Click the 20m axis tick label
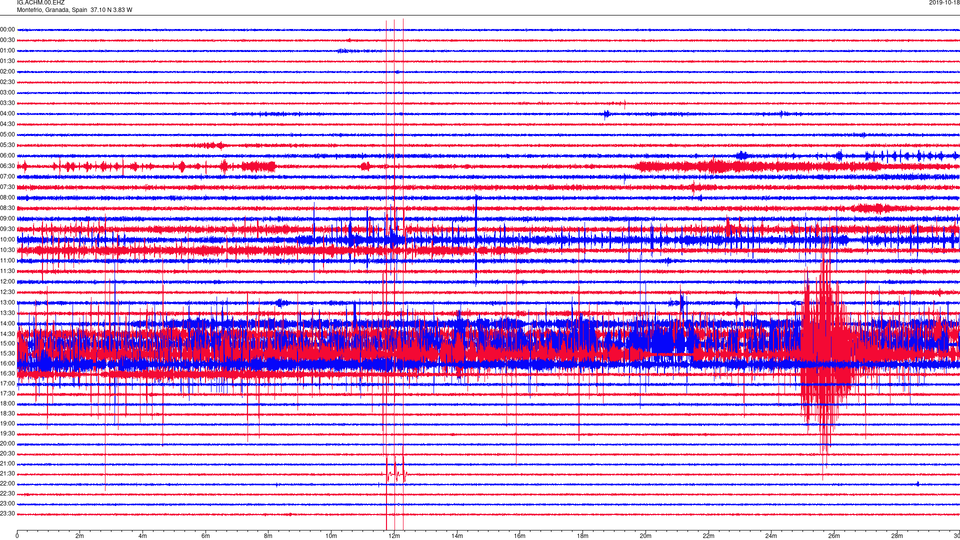Viewport: 960px width, 540px height. (645, 536)
